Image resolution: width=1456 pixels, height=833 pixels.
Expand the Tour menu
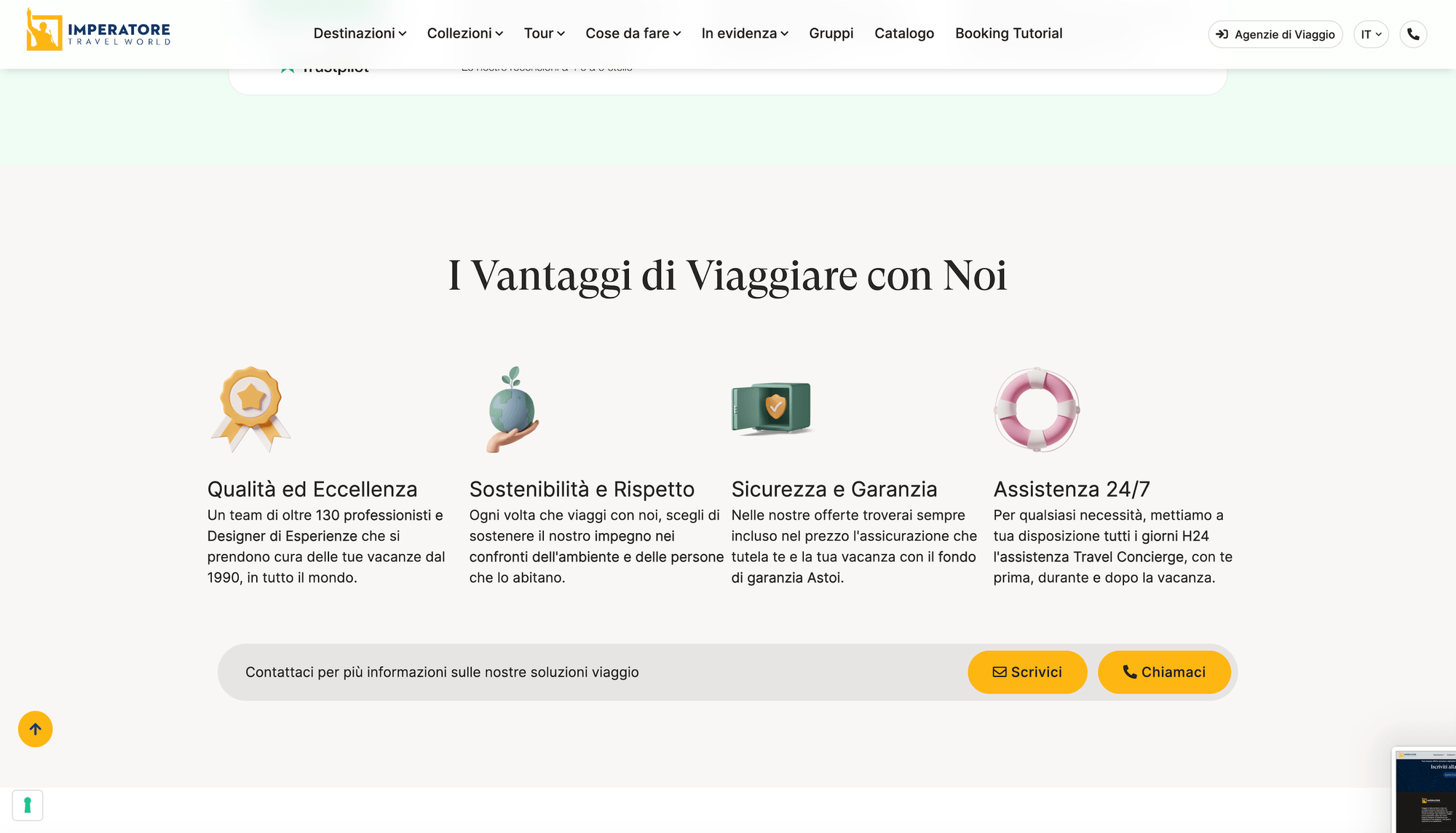[545, 33]
